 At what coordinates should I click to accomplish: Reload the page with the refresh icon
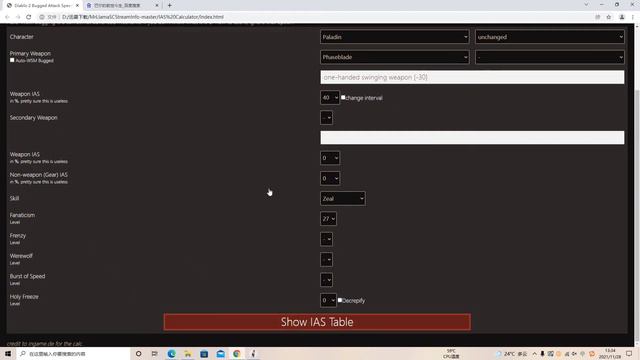[29, 17]
